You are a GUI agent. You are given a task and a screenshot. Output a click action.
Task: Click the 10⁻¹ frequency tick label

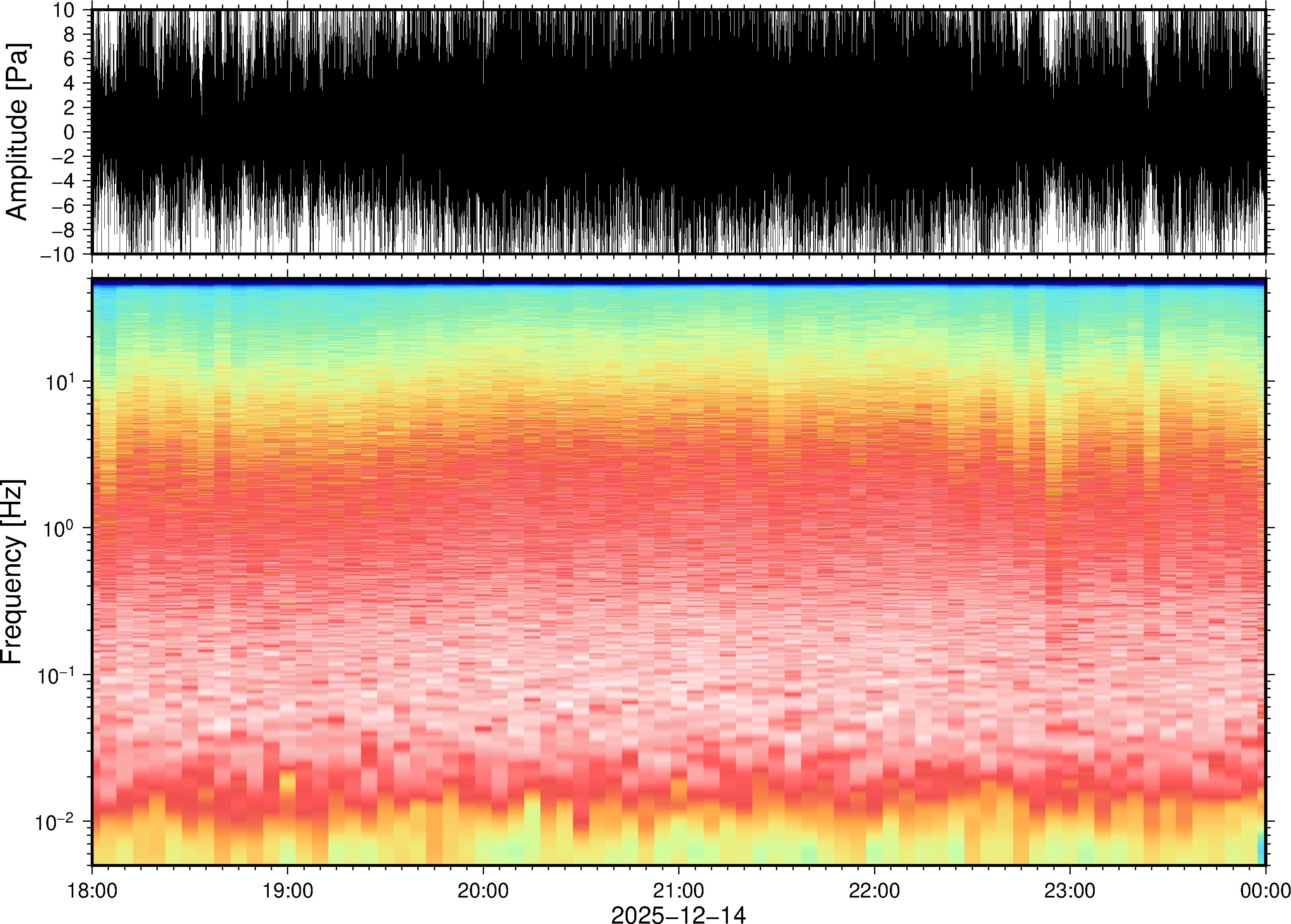(x=56, y=675)
